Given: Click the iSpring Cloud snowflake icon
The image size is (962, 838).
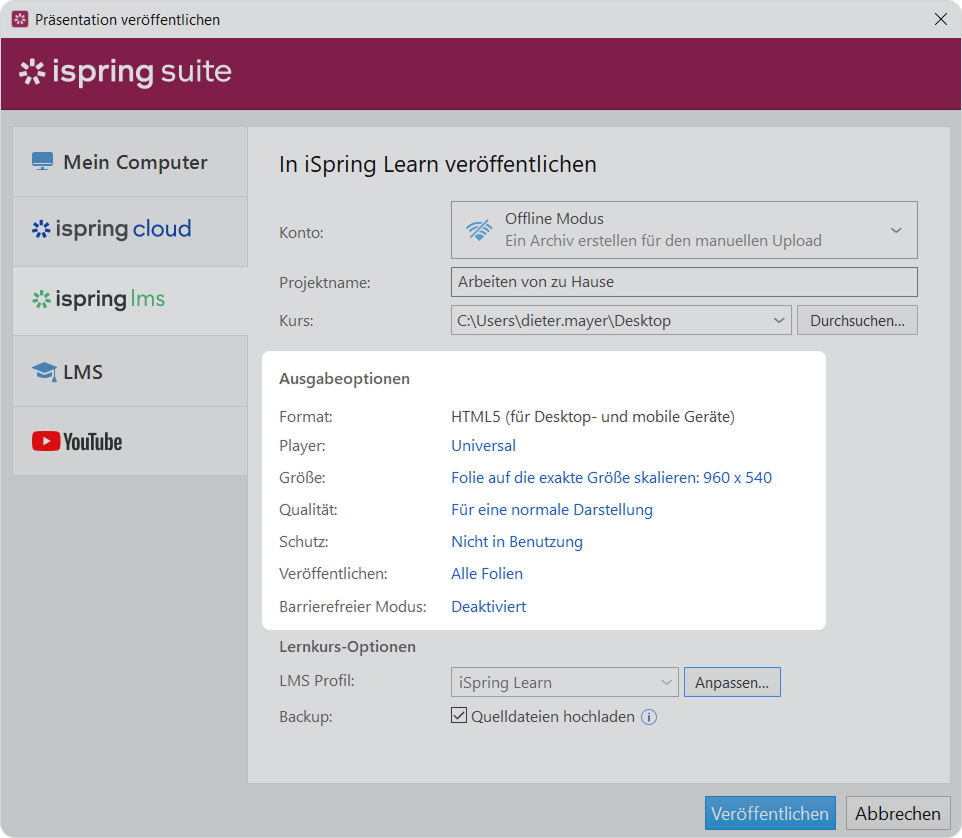Looking at the screenshot, I should pos(41,229).
